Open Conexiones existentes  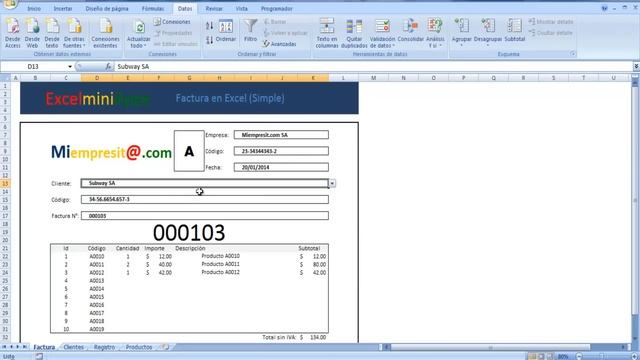pyautogui.click(x=105, y=33)
